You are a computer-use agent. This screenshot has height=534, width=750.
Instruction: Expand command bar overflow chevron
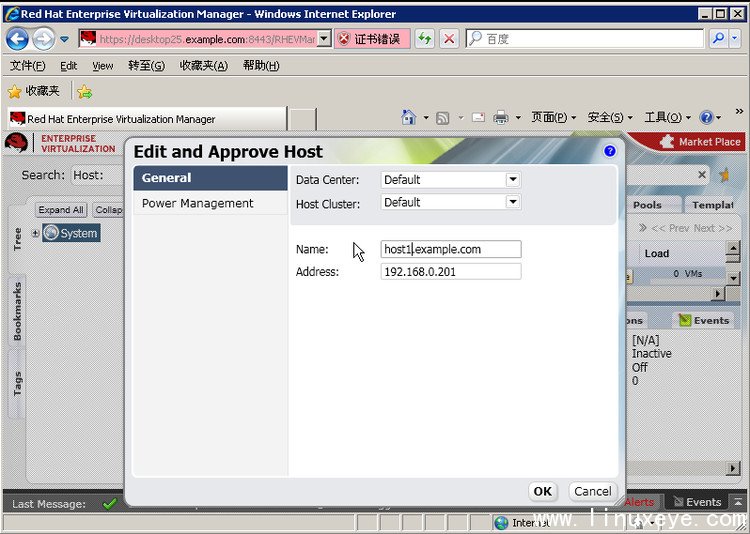(x=739, y=111)
